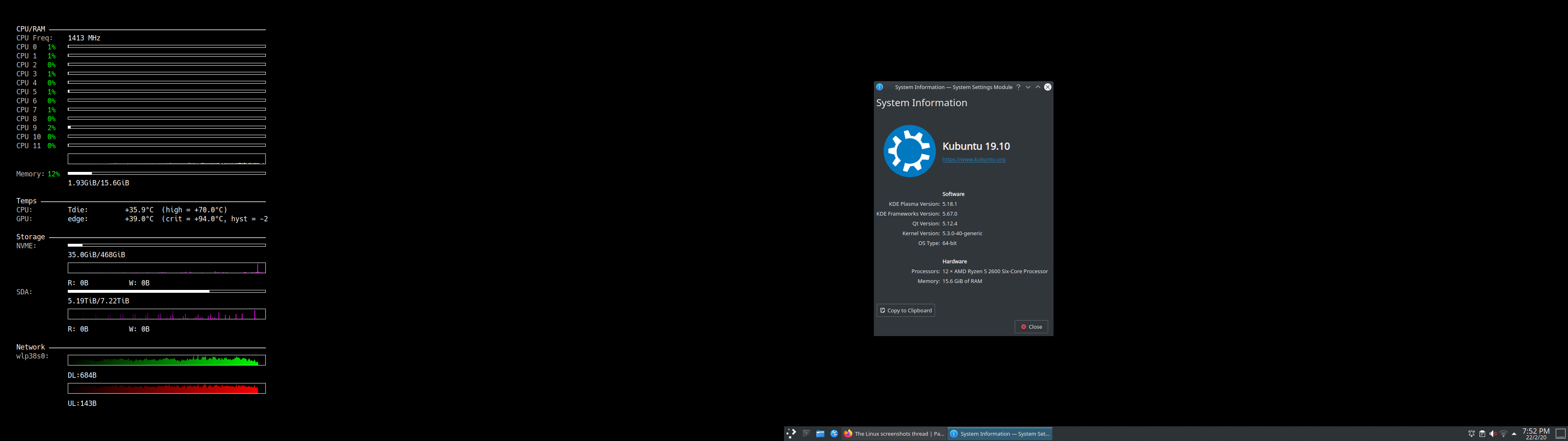
Task: Click the DL:684B text
Action: point(82,375)
